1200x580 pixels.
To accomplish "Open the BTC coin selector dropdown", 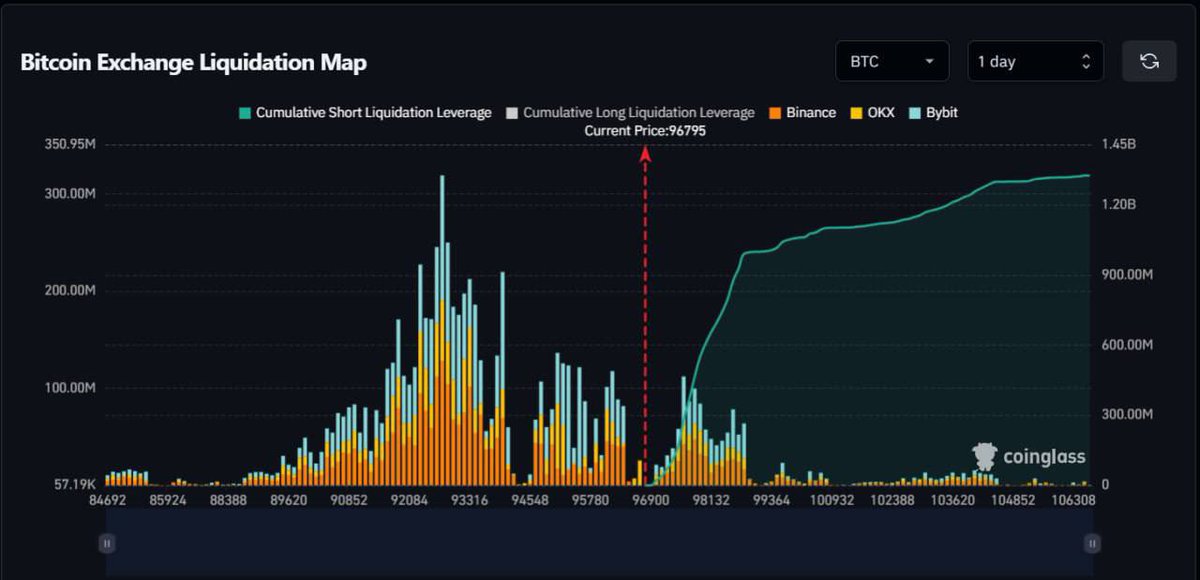I will pos(891,61).
